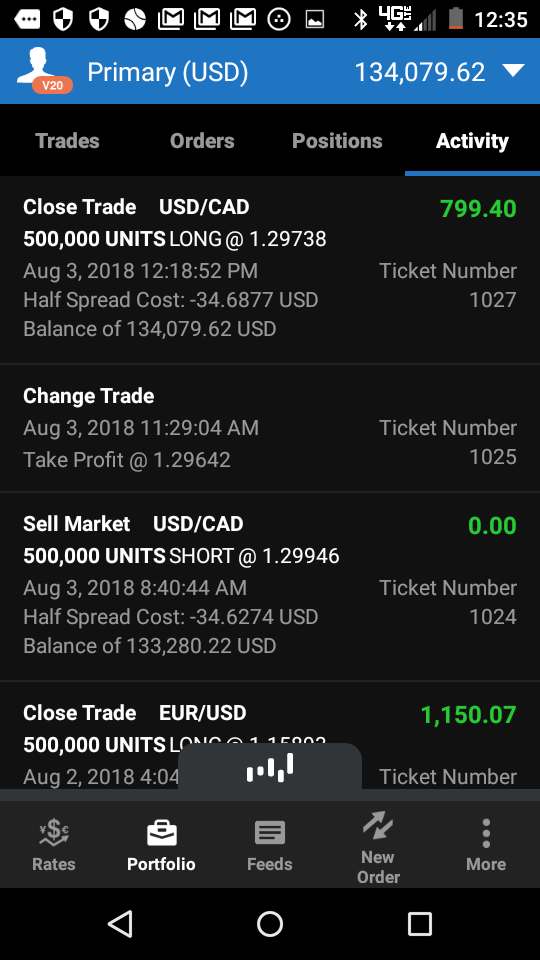540x960 pixels.
Task: Open the Close Trade EUR/USD entry
Action: (270, 735)
